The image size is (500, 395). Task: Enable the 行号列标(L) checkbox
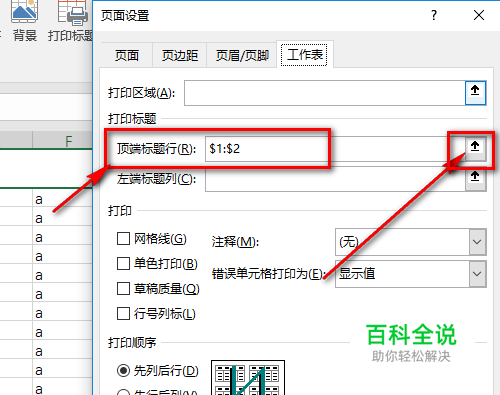123,314
